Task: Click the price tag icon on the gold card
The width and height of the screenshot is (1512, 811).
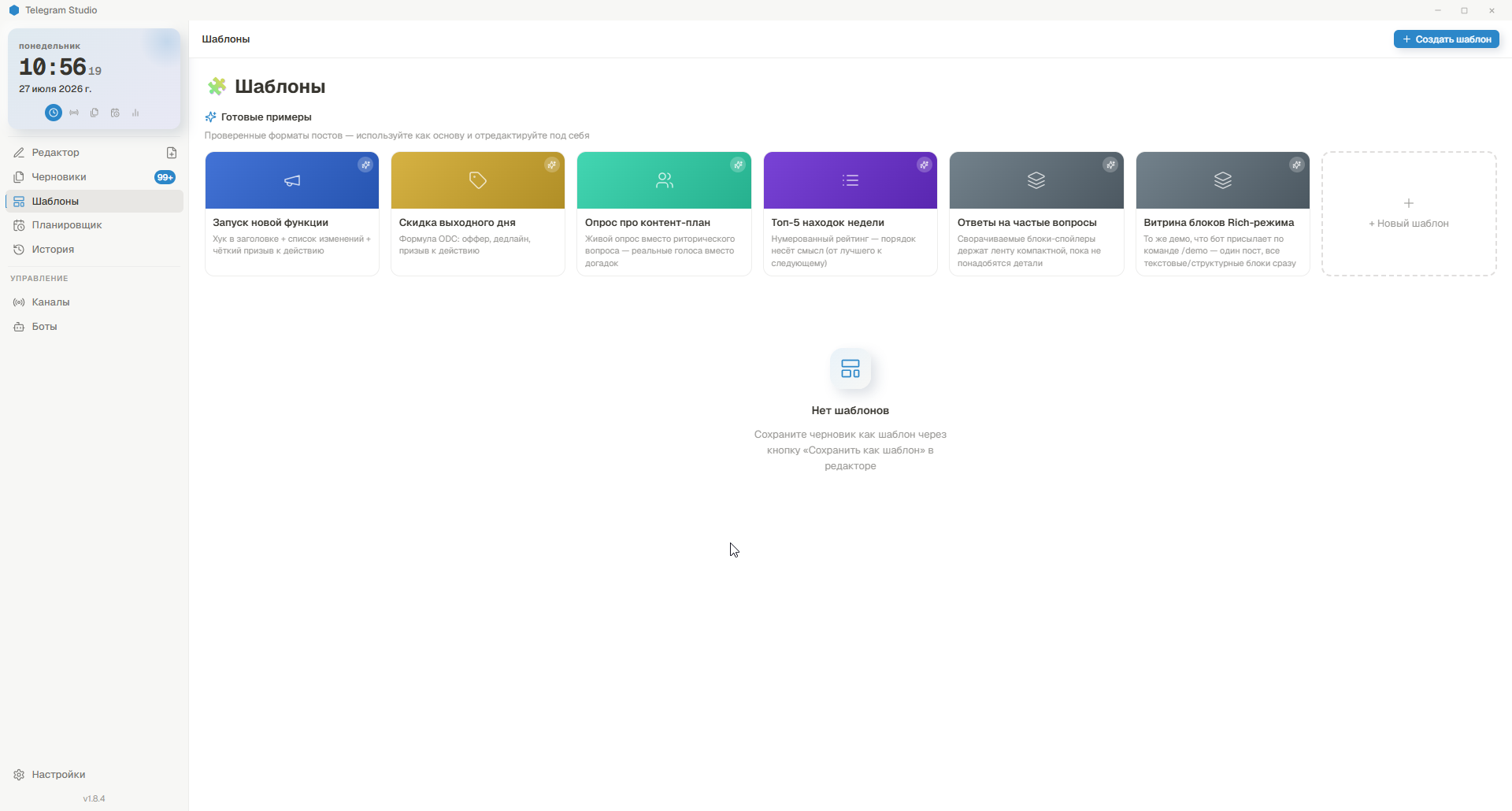Action: [478, 180]
